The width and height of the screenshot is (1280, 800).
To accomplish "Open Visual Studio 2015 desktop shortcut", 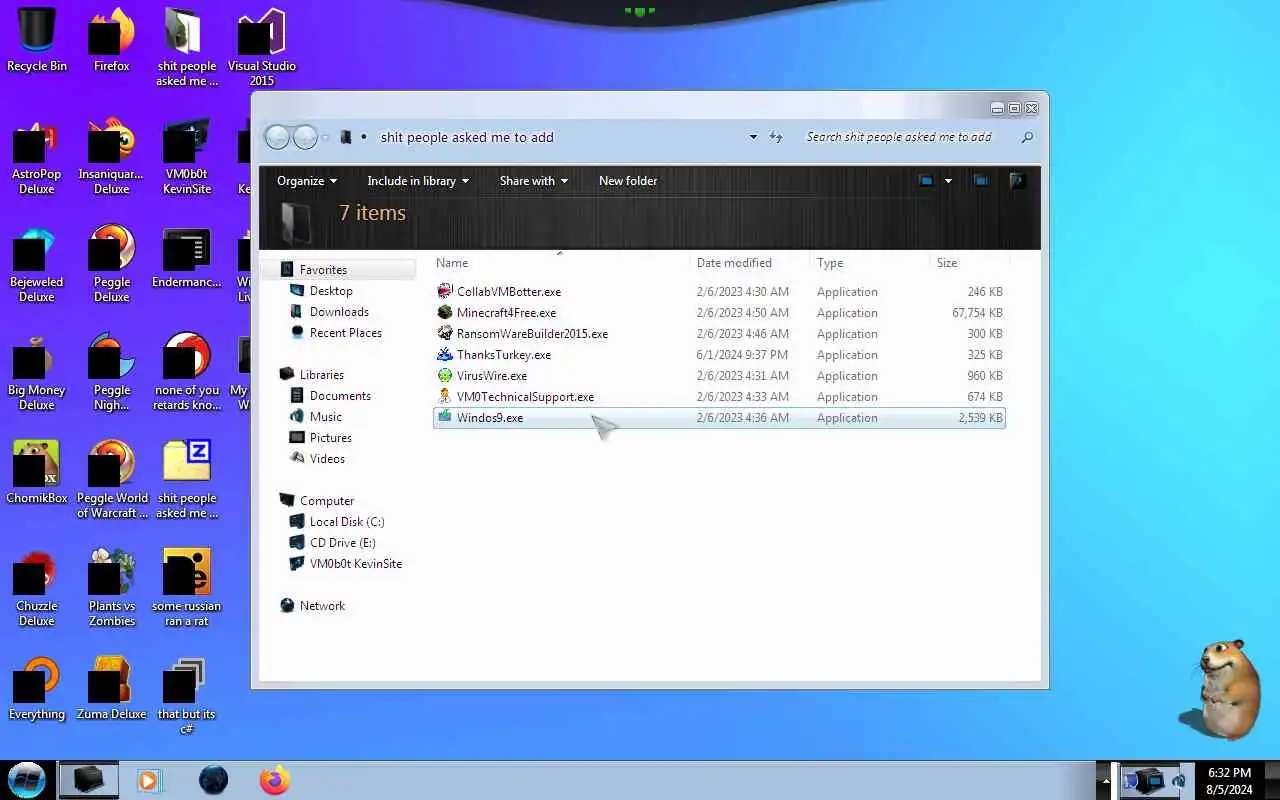I will [261, 47].
